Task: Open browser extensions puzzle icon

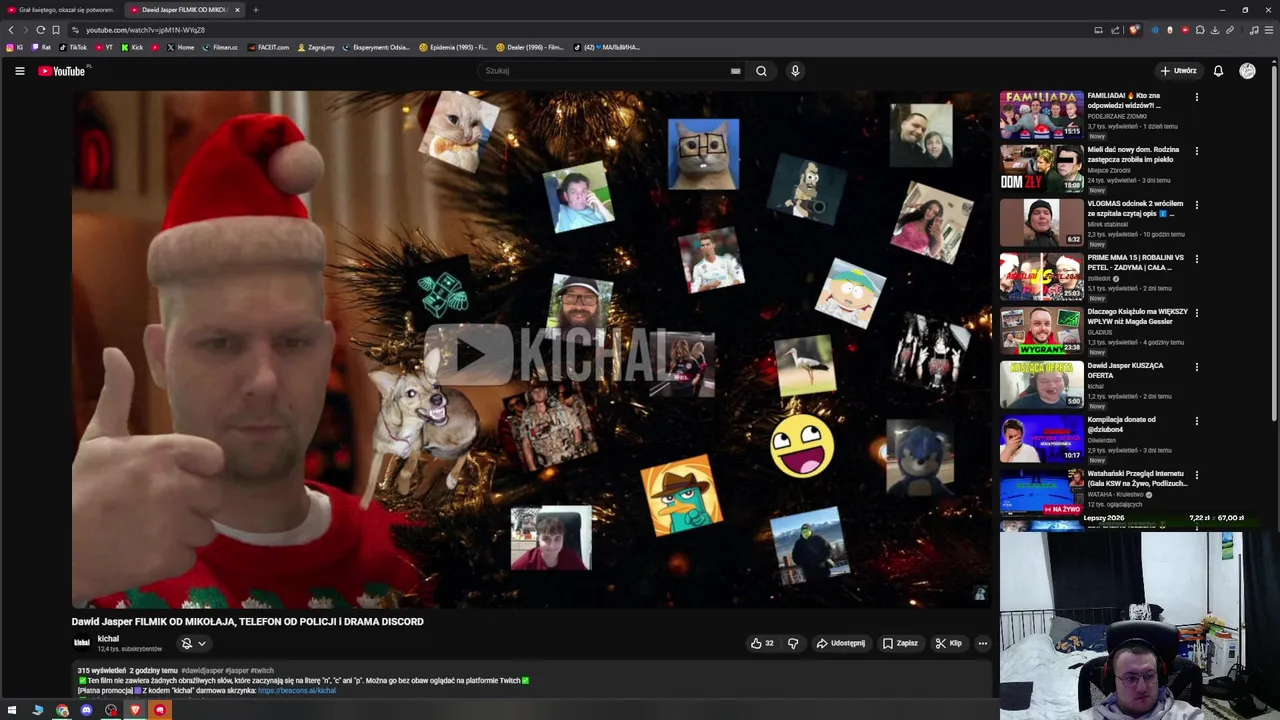Action: tap(1200, 30)
